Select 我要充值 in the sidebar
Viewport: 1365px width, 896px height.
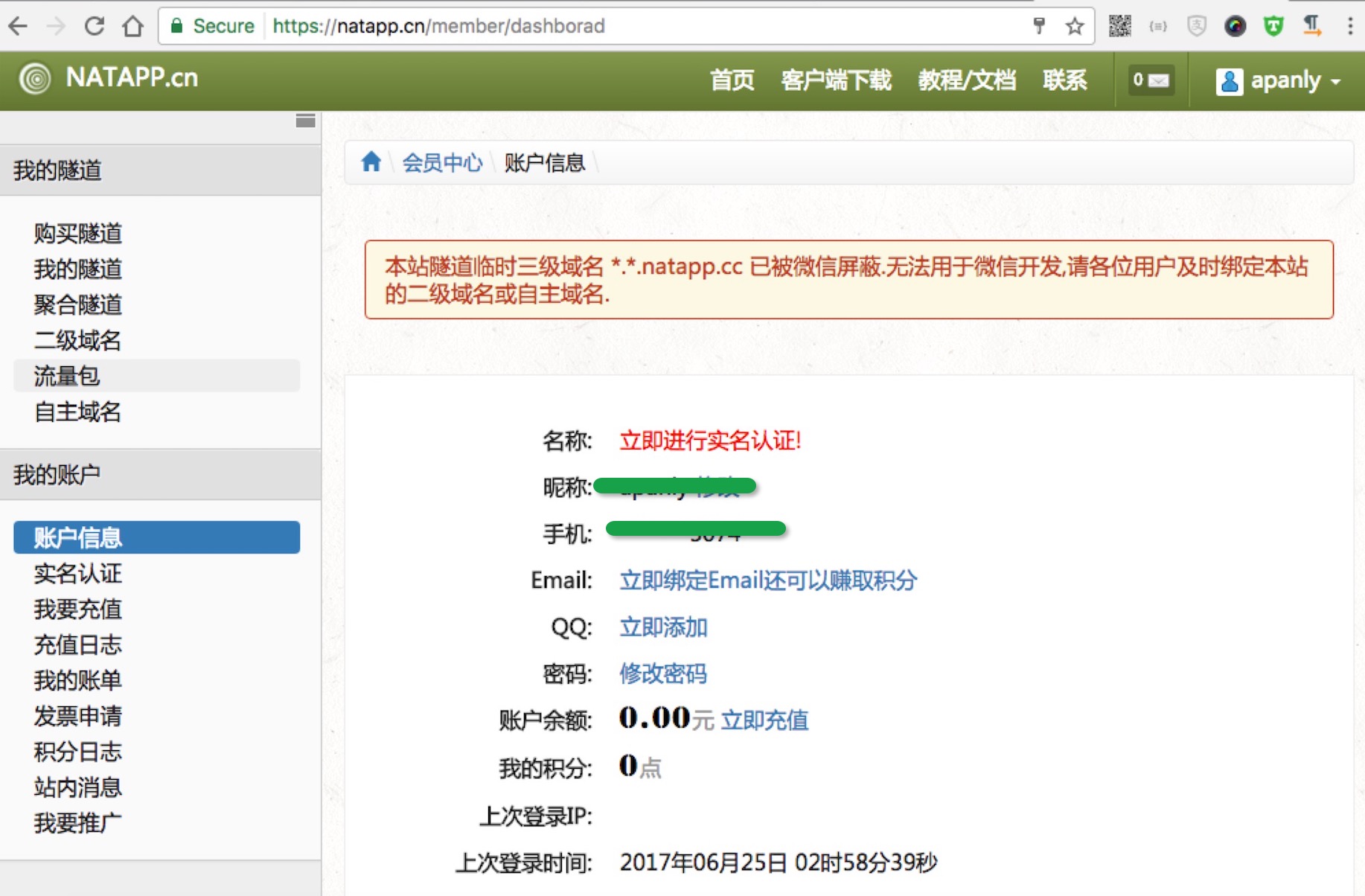77,609
